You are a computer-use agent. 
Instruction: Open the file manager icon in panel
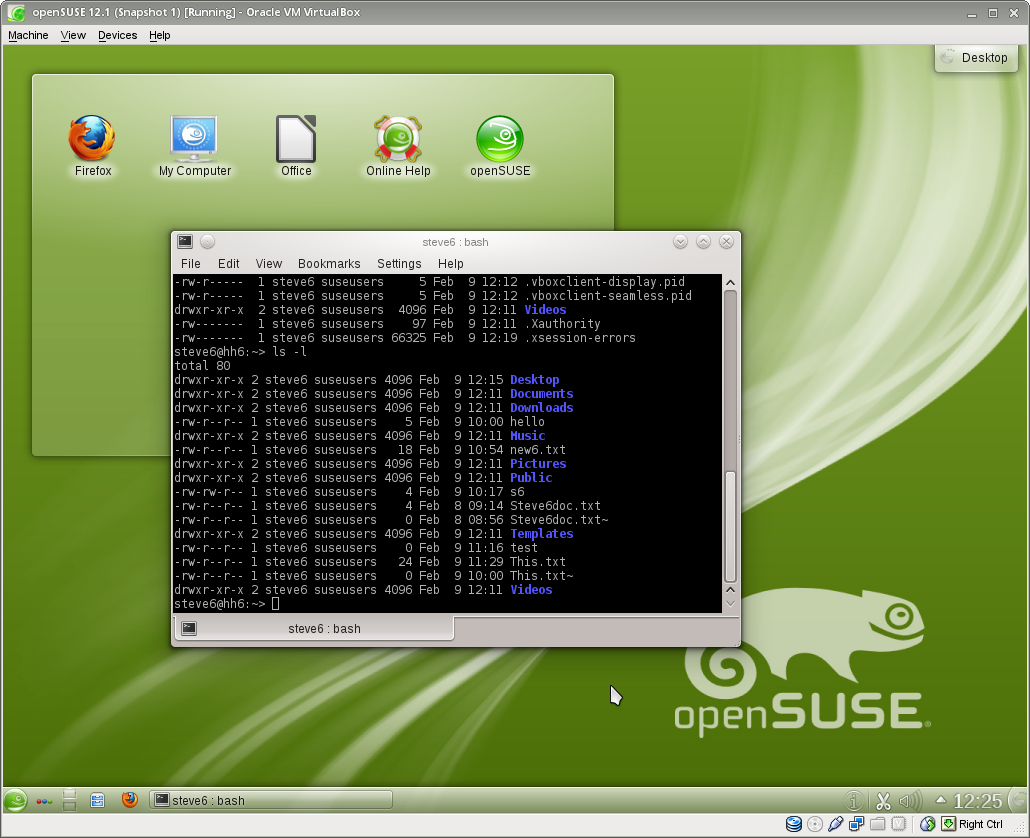click(97, 801)
